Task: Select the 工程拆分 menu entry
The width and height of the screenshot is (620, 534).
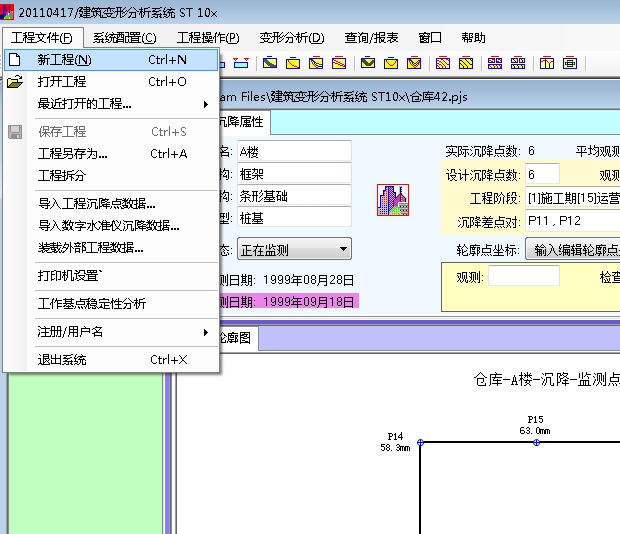Action: tap(111, 175)
